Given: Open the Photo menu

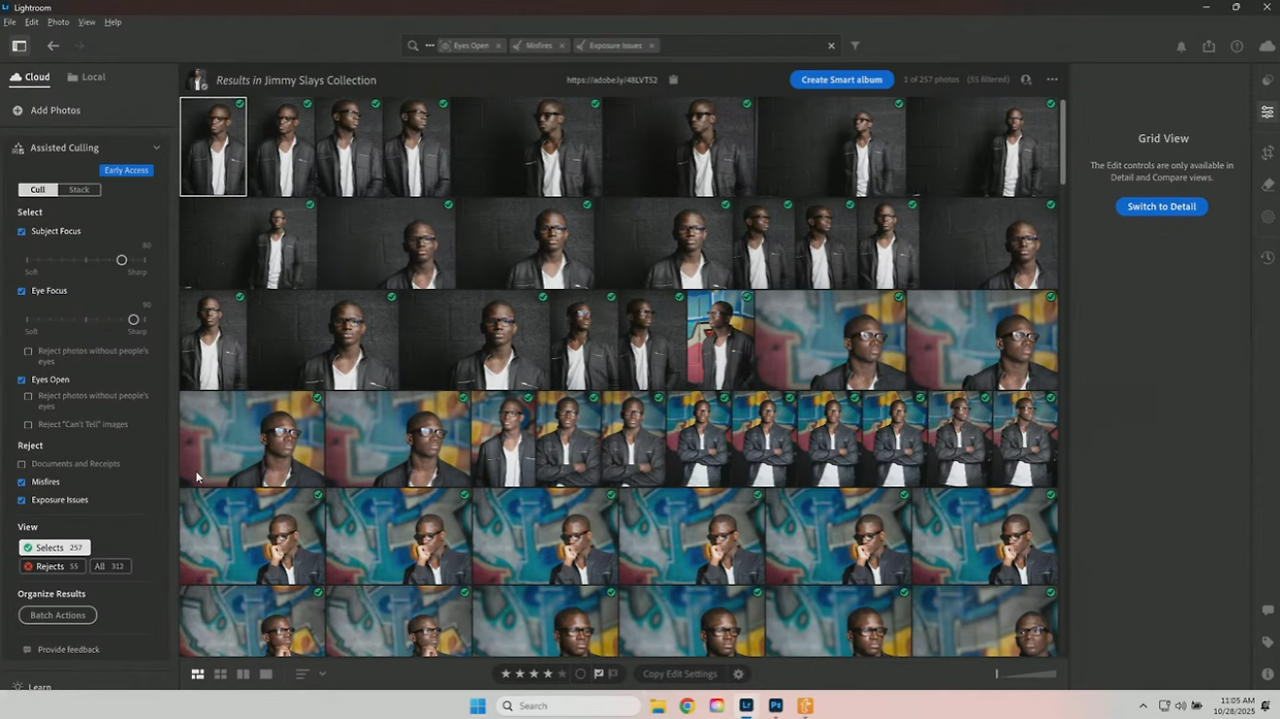Looking at the screenshot, I should tap(59, 22).
